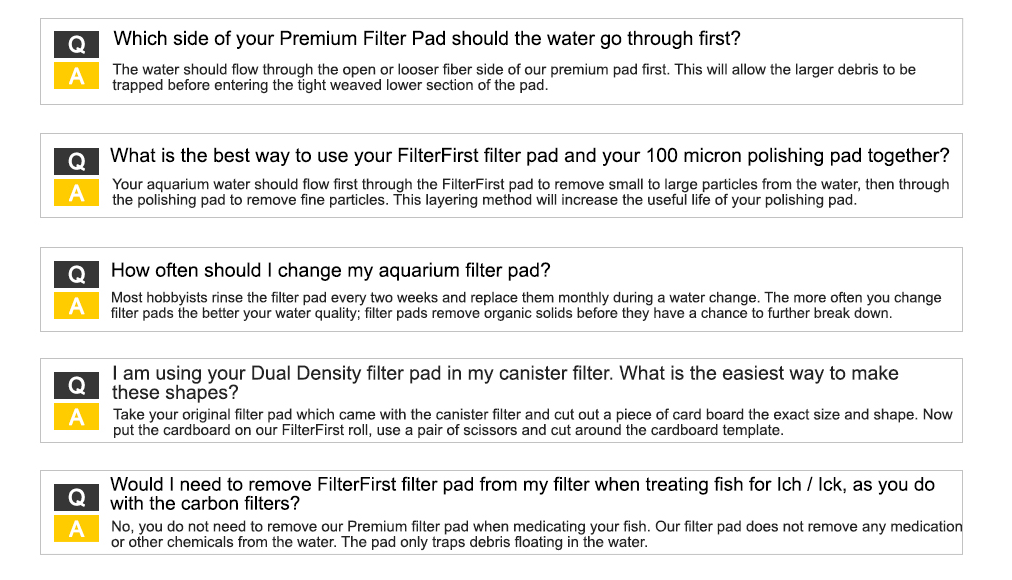Click the yellow A icon beside open fiber side answer

(x=76, y=76)
